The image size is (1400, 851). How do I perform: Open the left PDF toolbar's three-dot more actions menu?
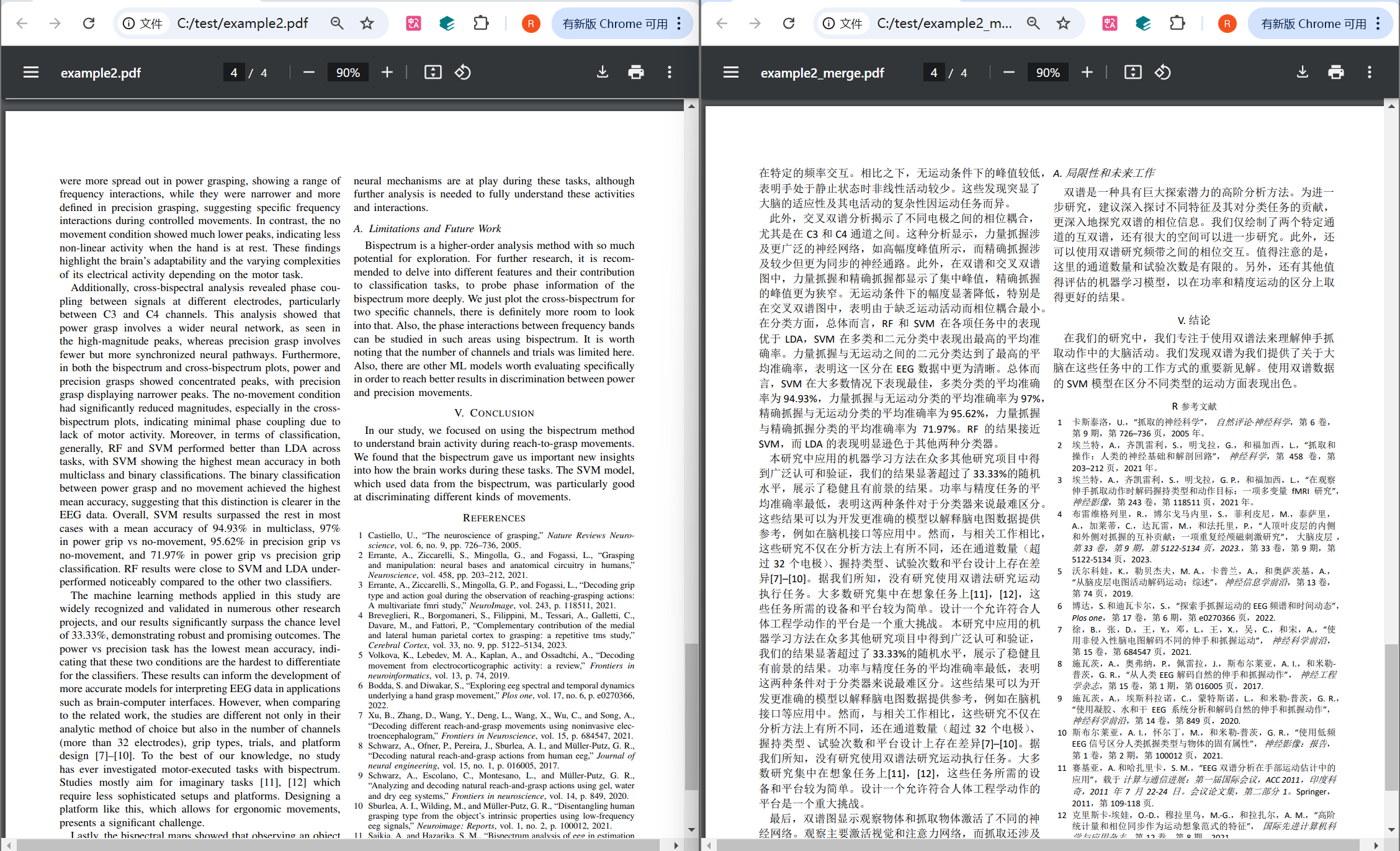click(669, 73)
